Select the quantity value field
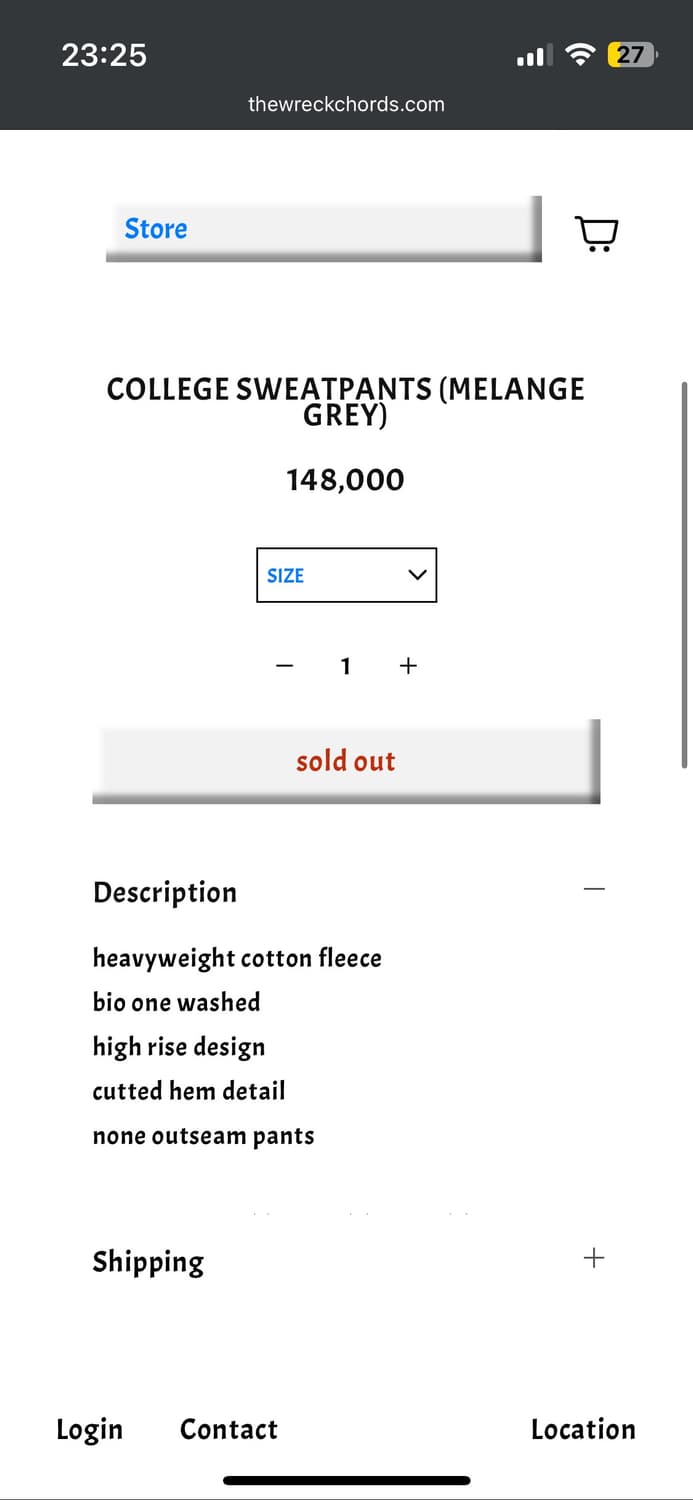693x1500 pixels. point(346,666)
